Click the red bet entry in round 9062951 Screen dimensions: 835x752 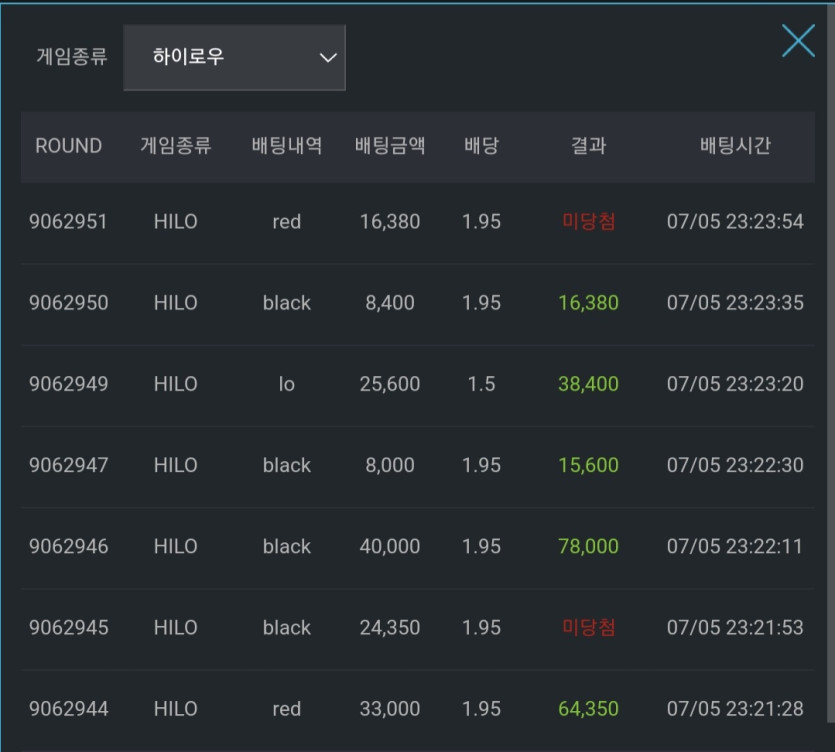(x=286, y=222)
